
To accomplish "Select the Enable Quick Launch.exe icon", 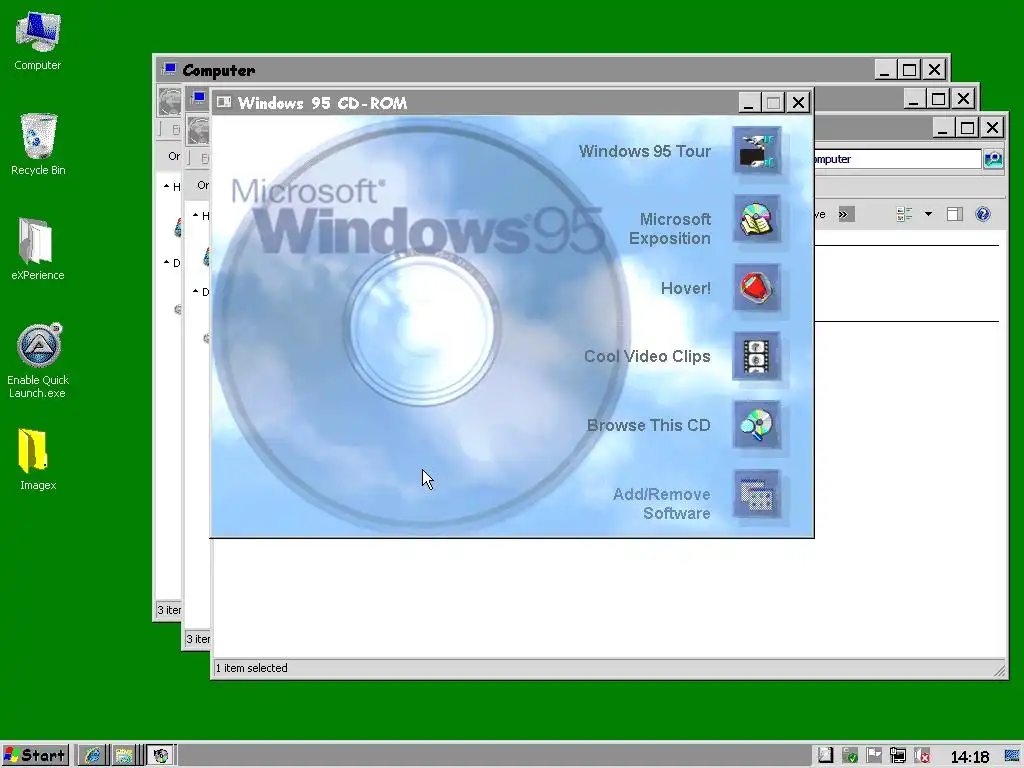I will click(x=38, y=360).
